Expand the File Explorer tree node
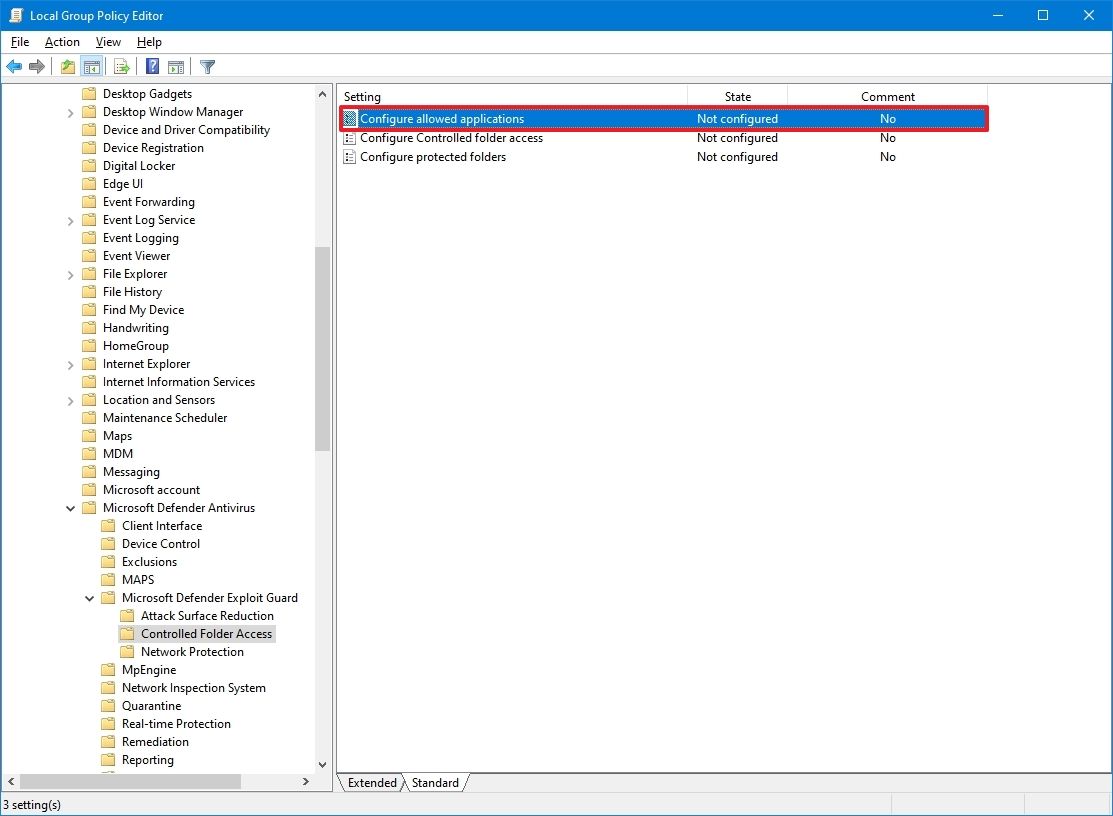The width and height of the screenshot is (1113, 816). pyautogui.click(x=69, y=273)
